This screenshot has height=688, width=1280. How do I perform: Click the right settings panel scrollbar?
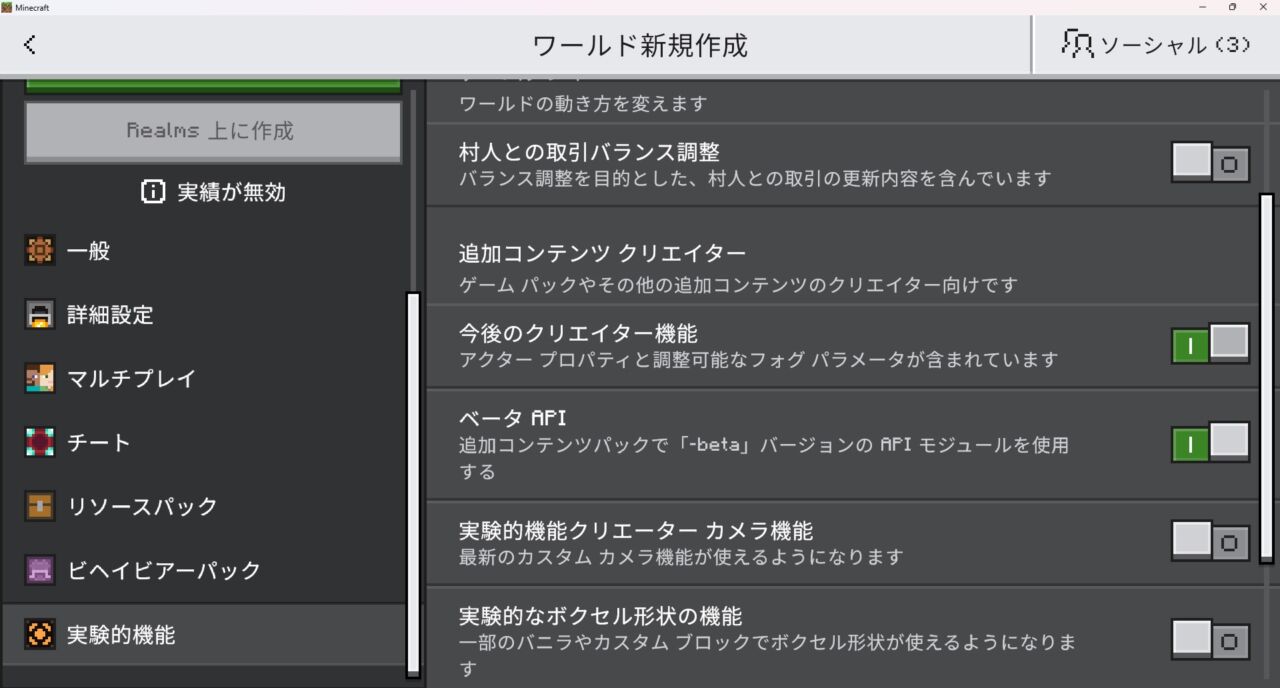pyautogui.click(x=1266, y=378)
